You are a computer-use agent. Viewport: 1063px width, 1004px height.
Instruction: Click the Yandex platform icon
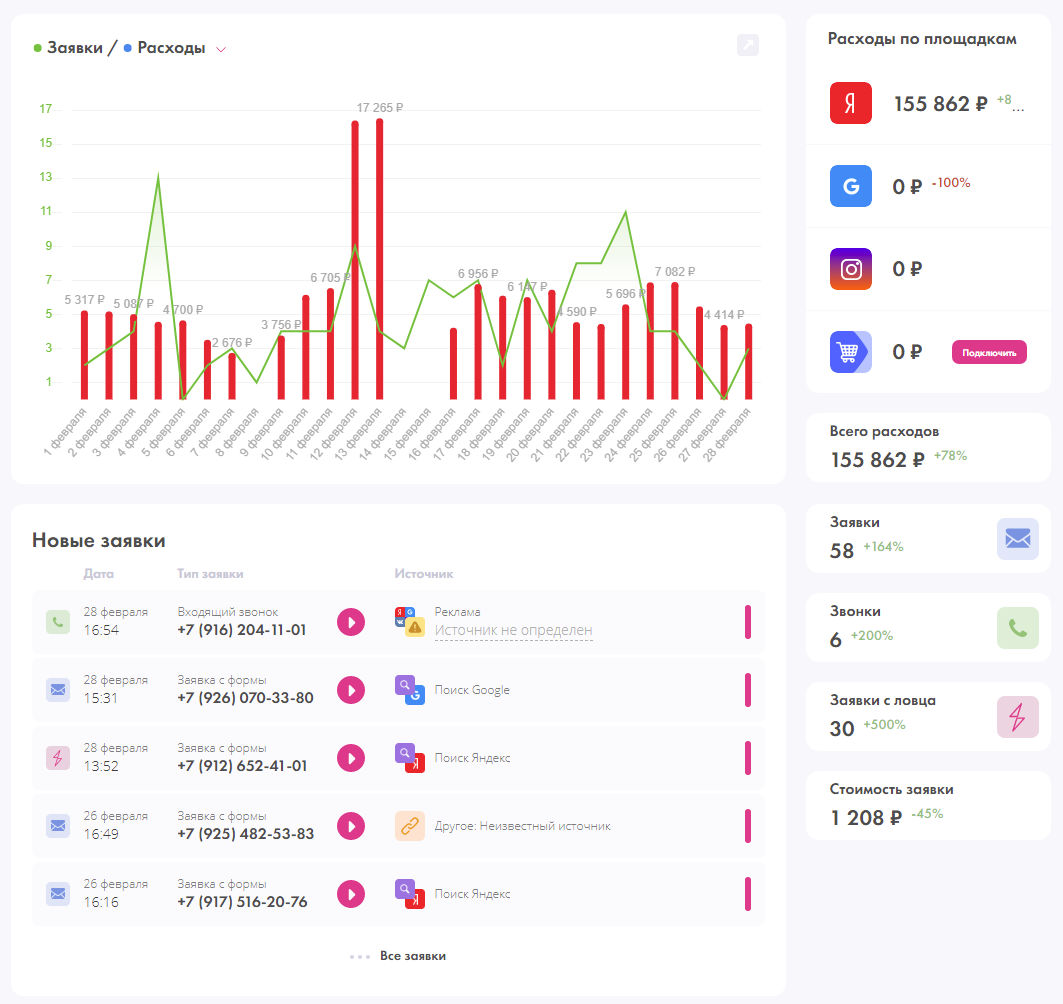point(851,103)
